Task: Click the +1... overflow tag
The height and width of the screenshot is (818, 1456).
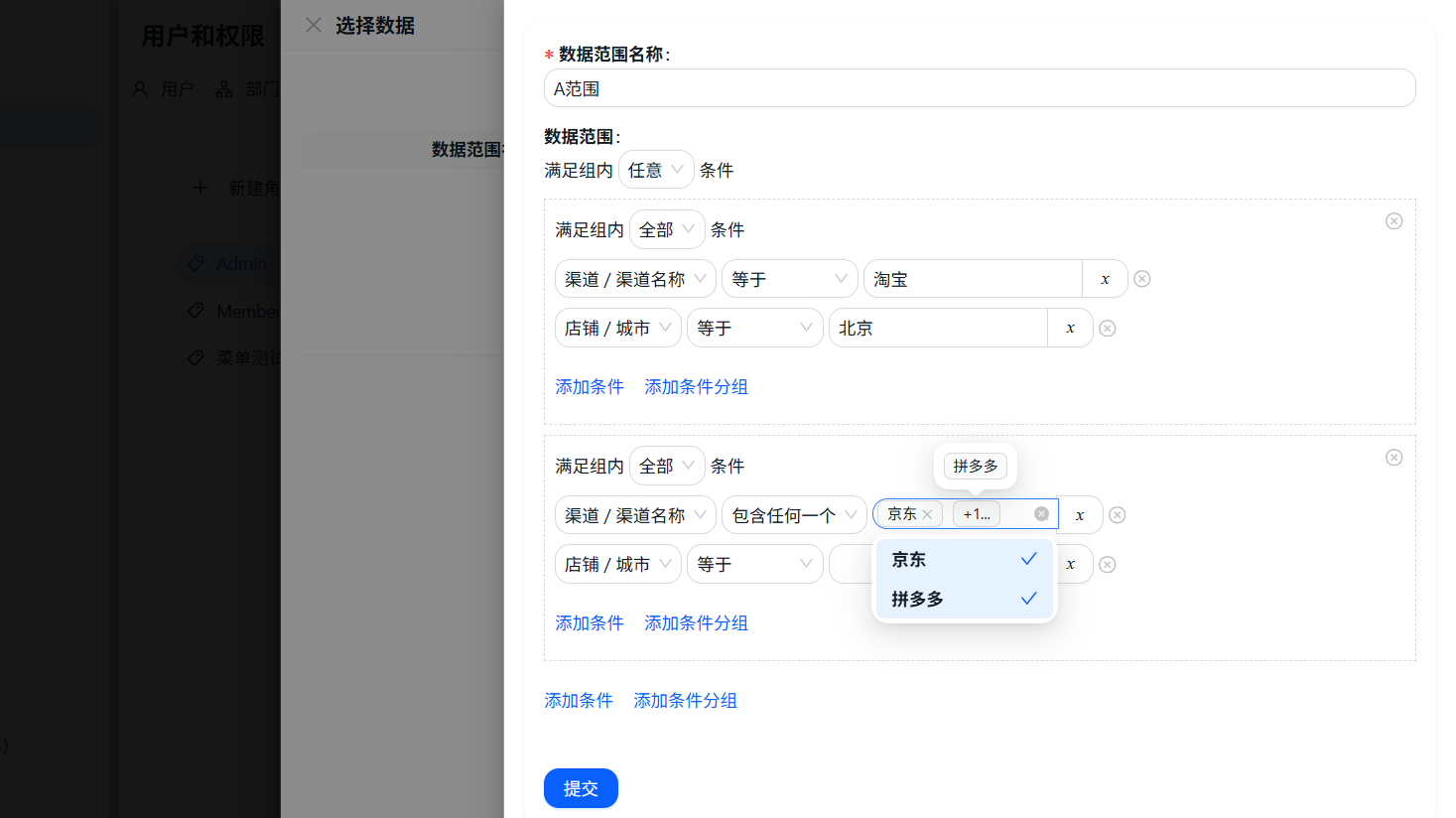Action: click(x=977, y=514)
